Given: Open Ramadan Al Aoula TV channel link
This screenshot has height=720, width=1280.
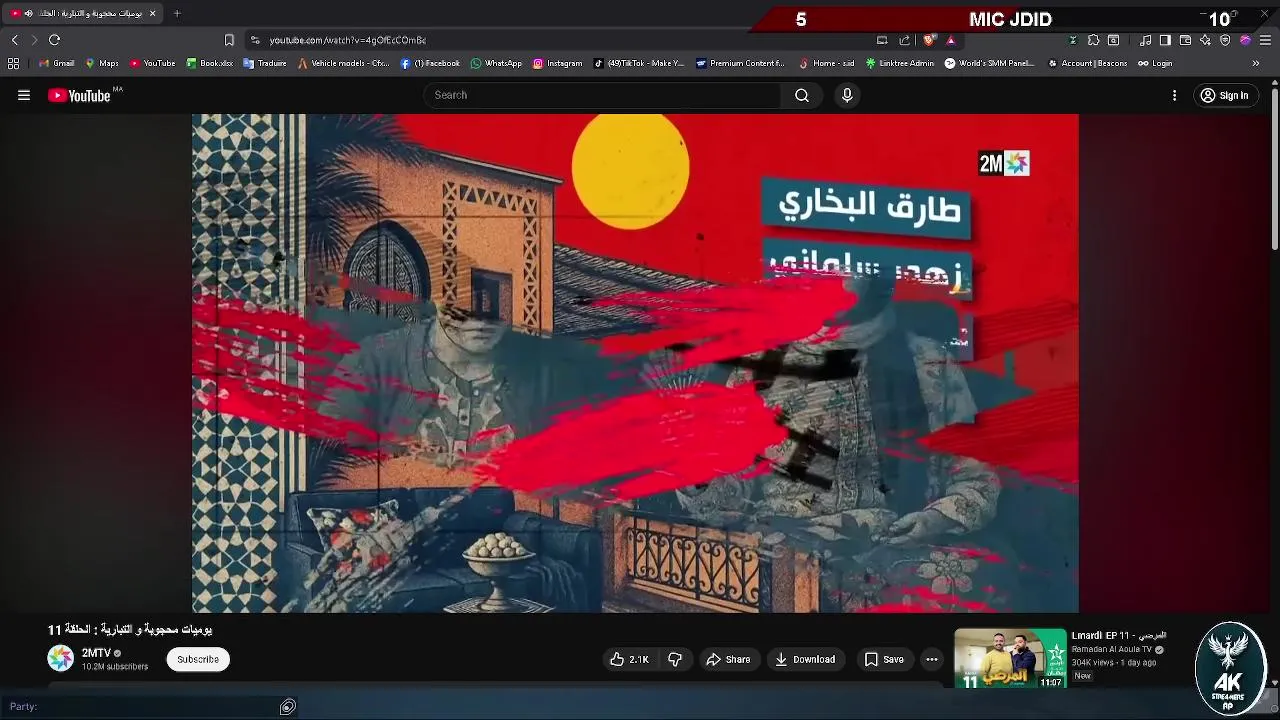Looking at the screenshot, I should (x=1112, y=649).
